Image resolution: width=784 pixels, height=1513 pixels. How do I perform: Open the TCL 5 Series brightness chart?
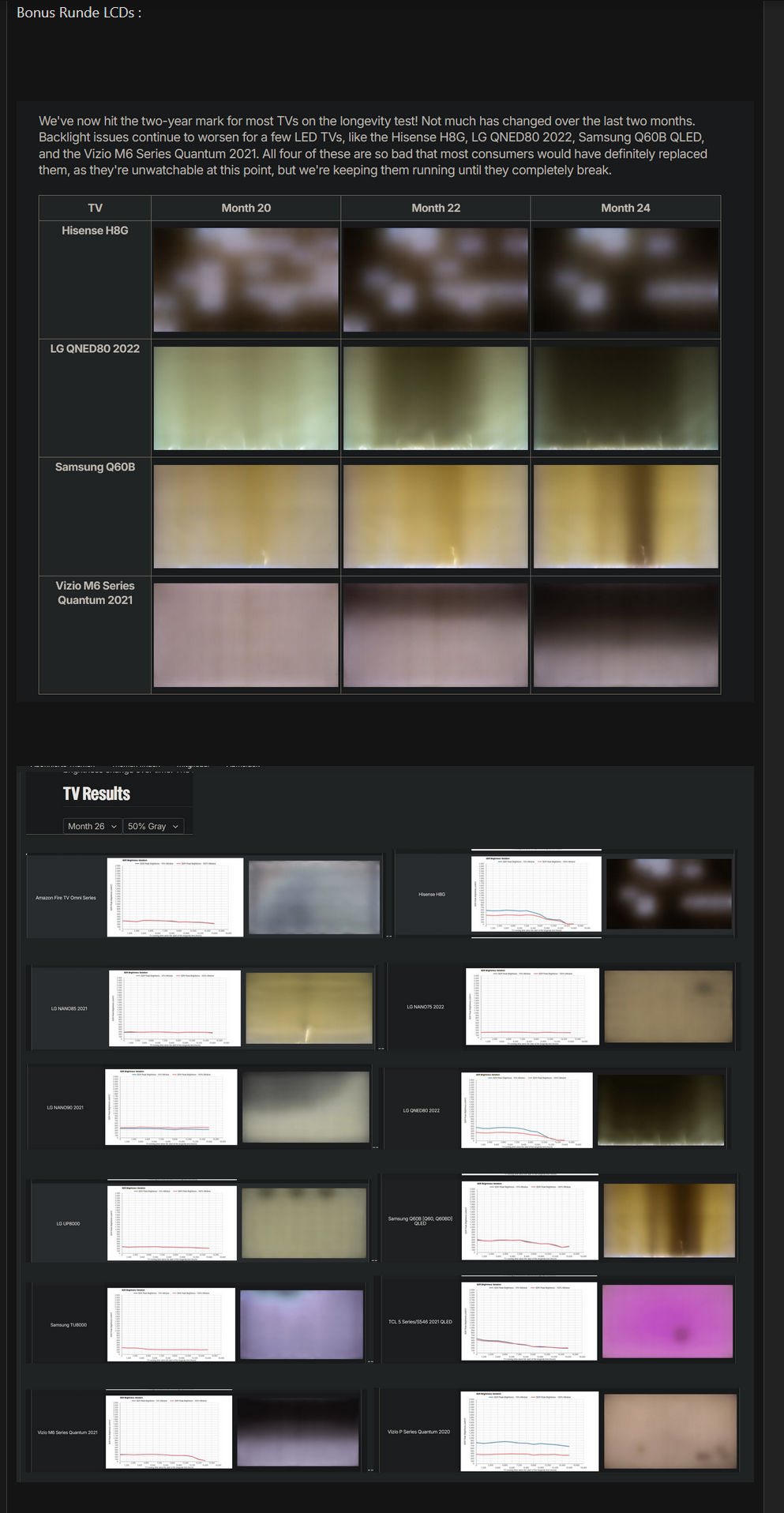[529, 1321]
